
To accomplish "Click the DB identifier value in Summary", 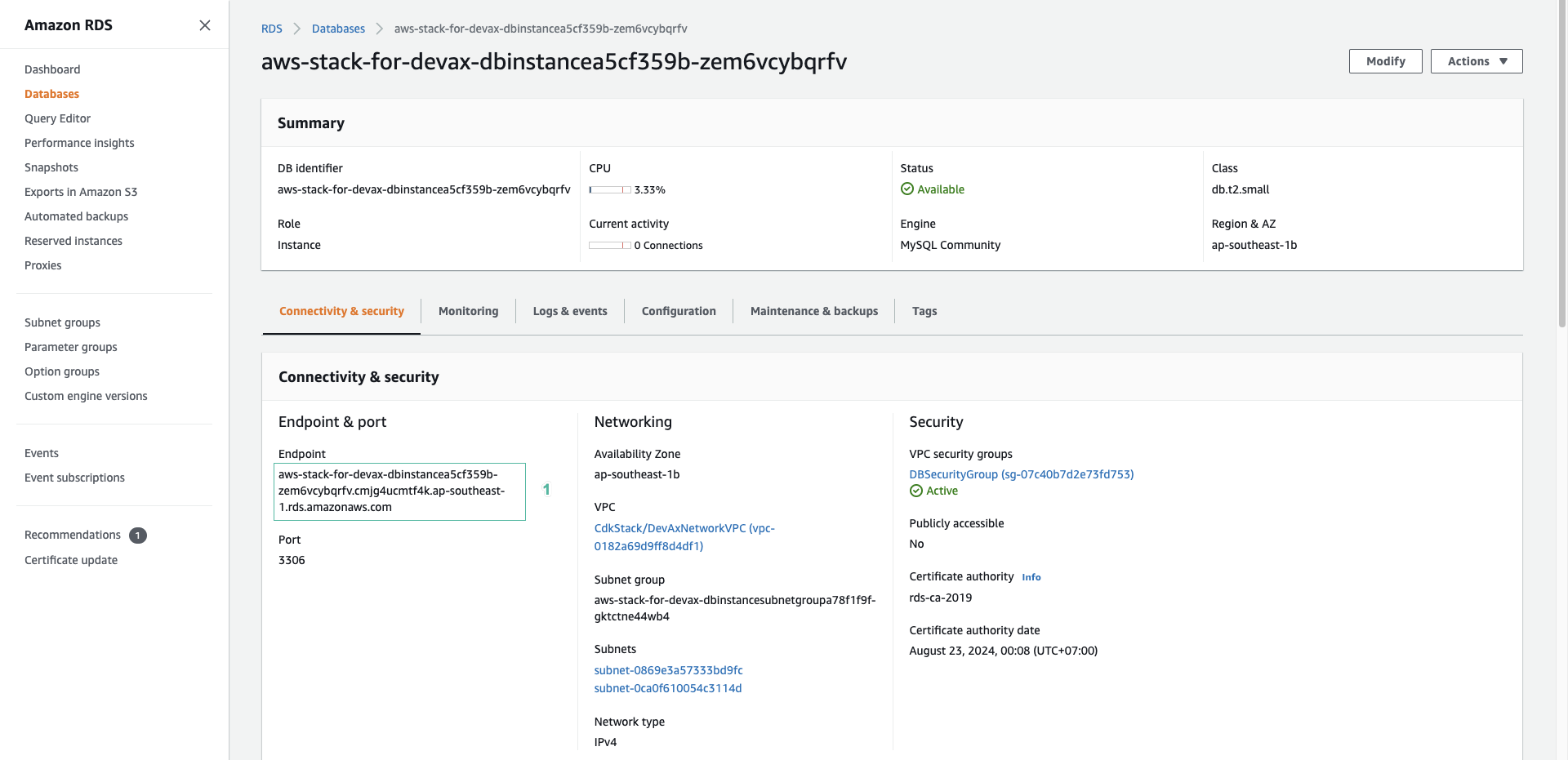I will click(424, 189).
